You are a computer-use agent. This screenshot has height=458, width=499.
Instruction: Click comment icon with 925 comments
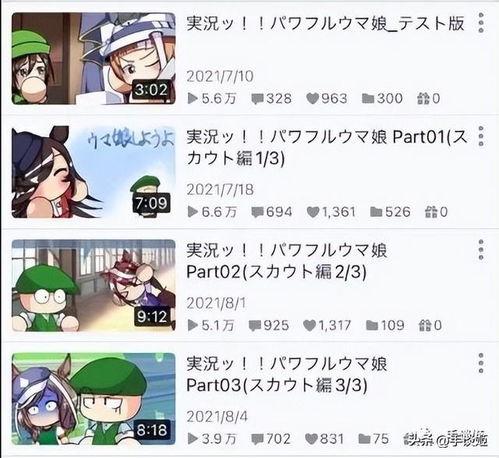point(255,326)
